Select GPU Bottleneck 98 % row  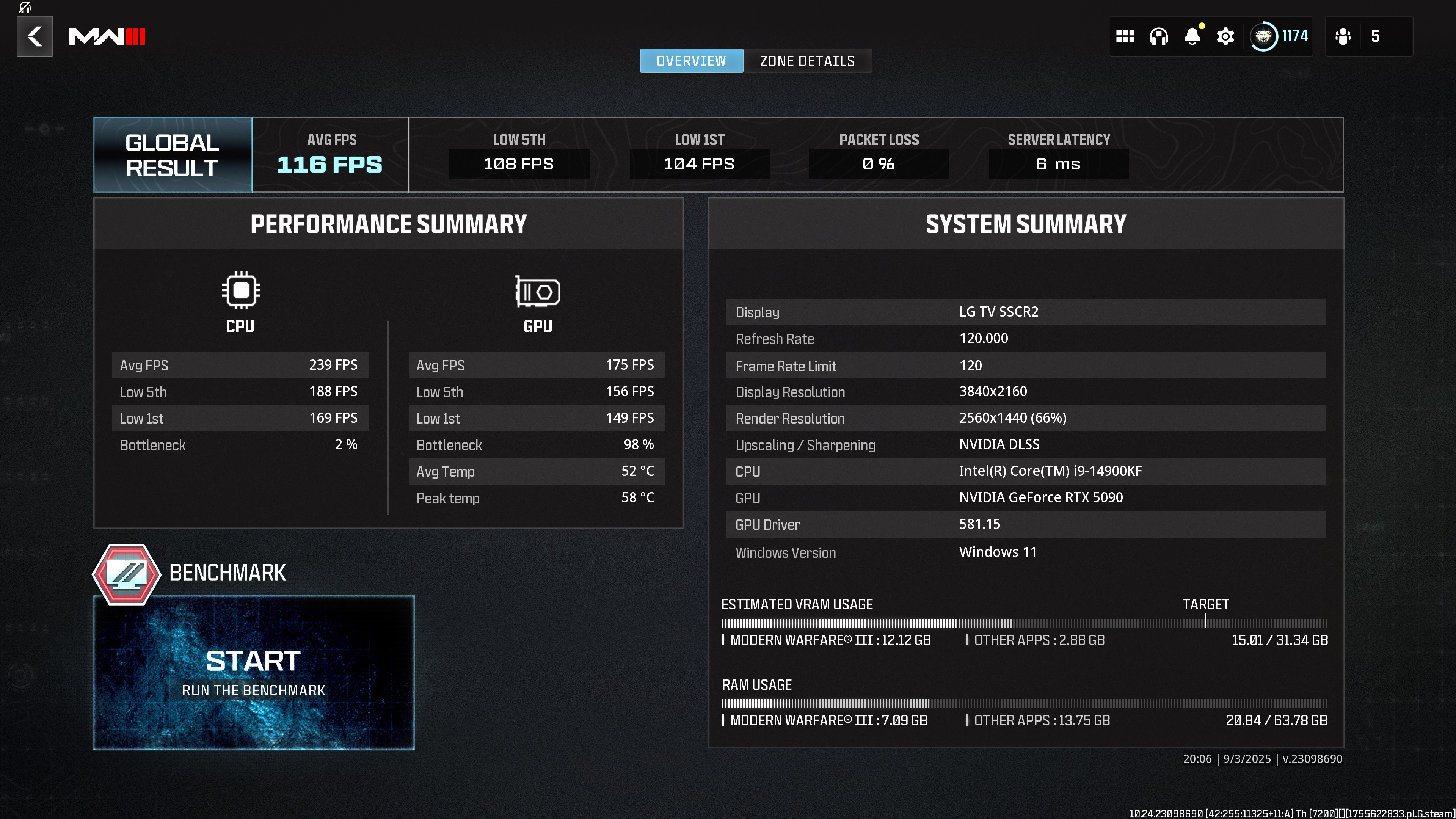[537, 445]
